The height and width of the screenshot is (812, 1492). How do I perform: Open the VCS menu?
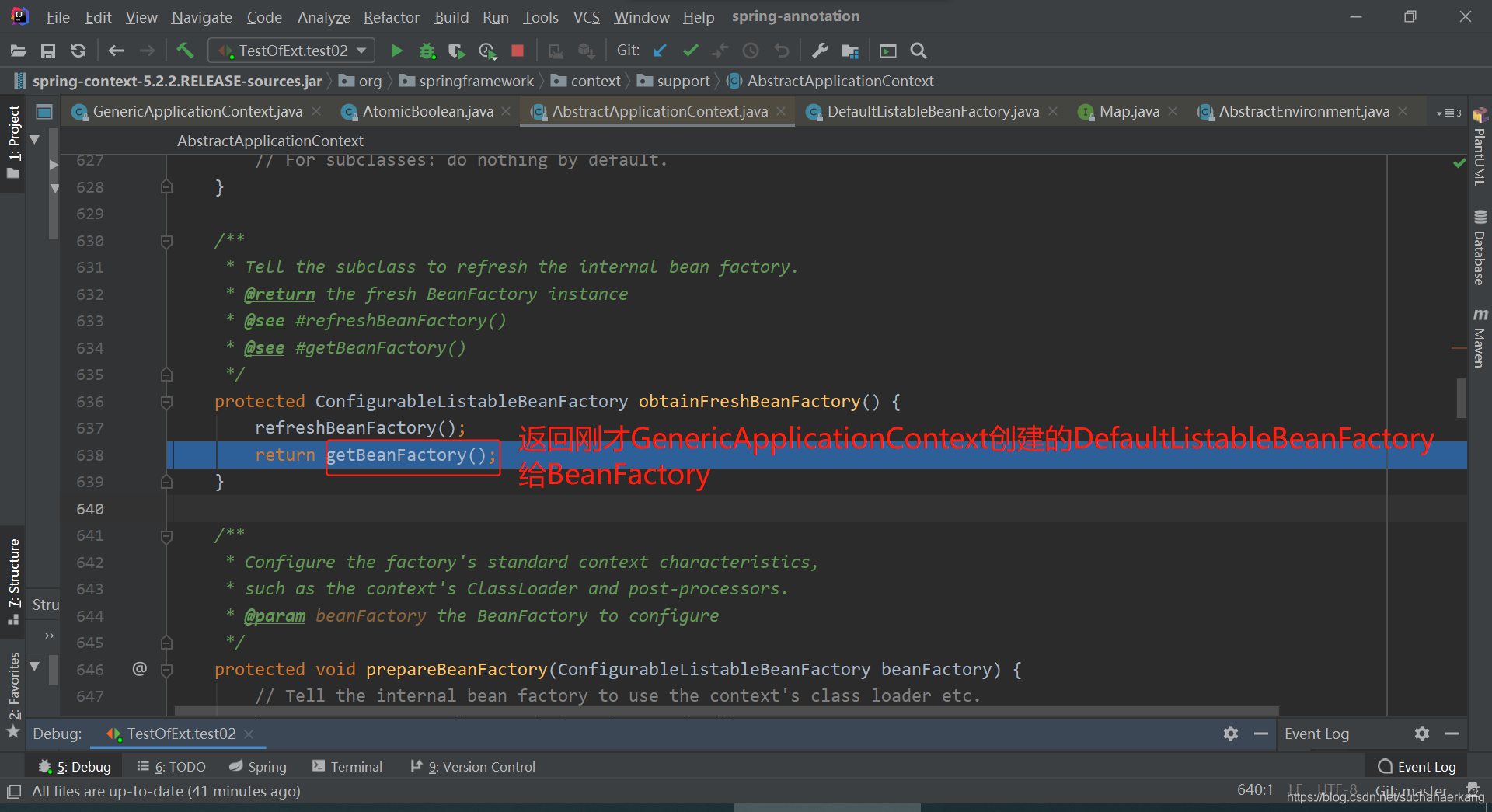[x=587, y=17]
